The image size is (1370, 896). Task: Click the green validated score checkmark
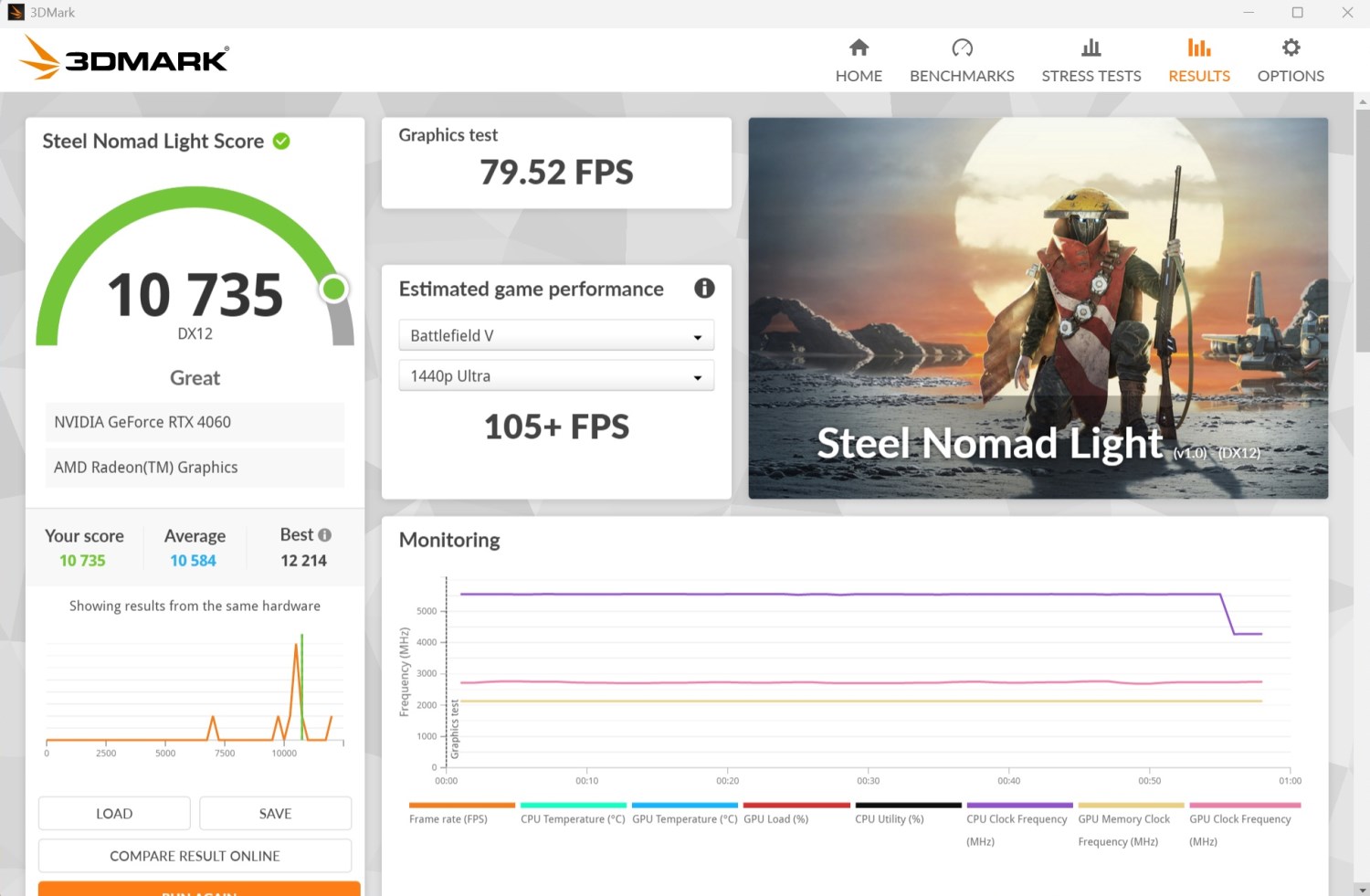[281, 142]
